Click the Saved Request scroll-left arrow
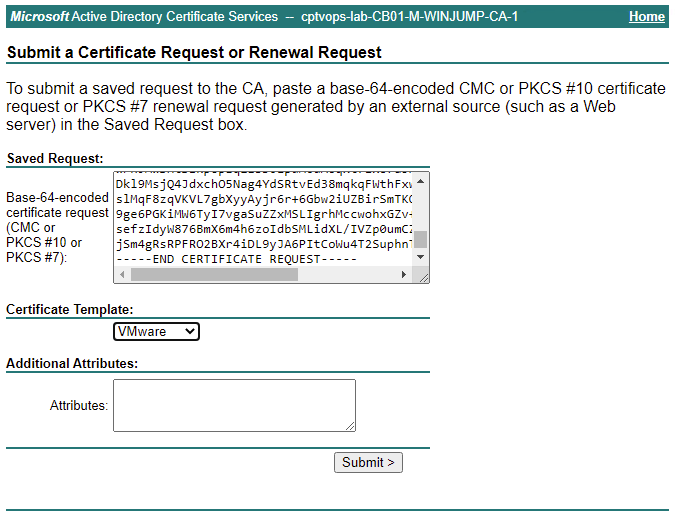The height and width of the screenshot is (525, 675). [121, 276]
